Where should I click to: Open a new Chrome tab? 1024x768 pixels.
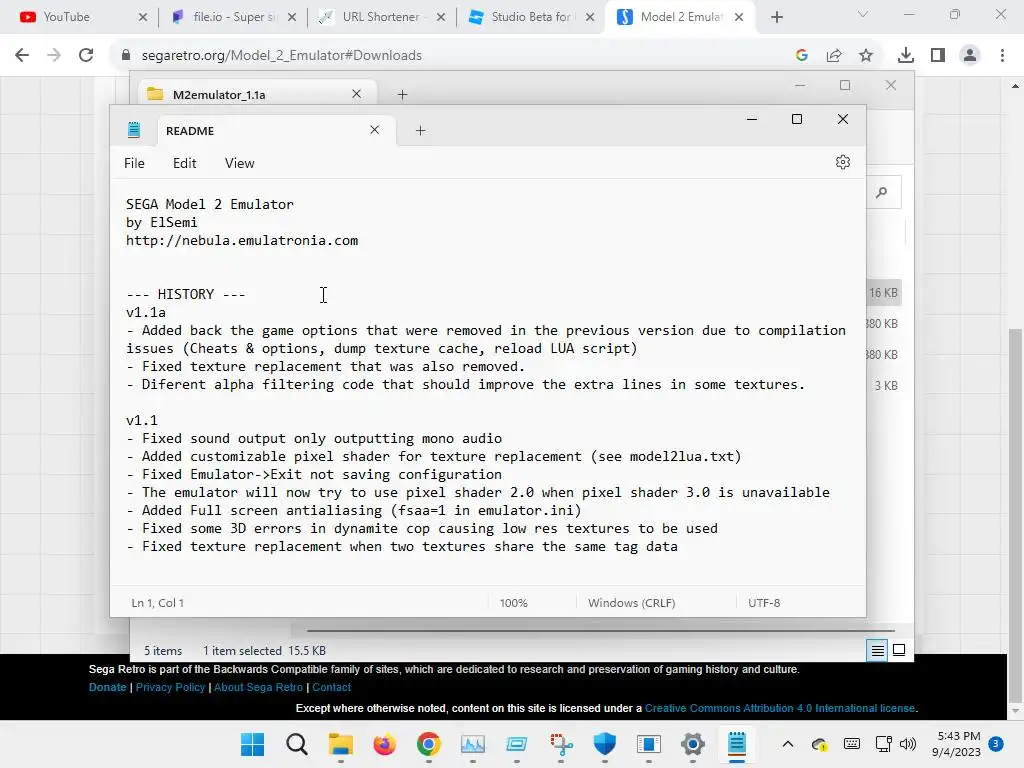(x=776, y=17)
